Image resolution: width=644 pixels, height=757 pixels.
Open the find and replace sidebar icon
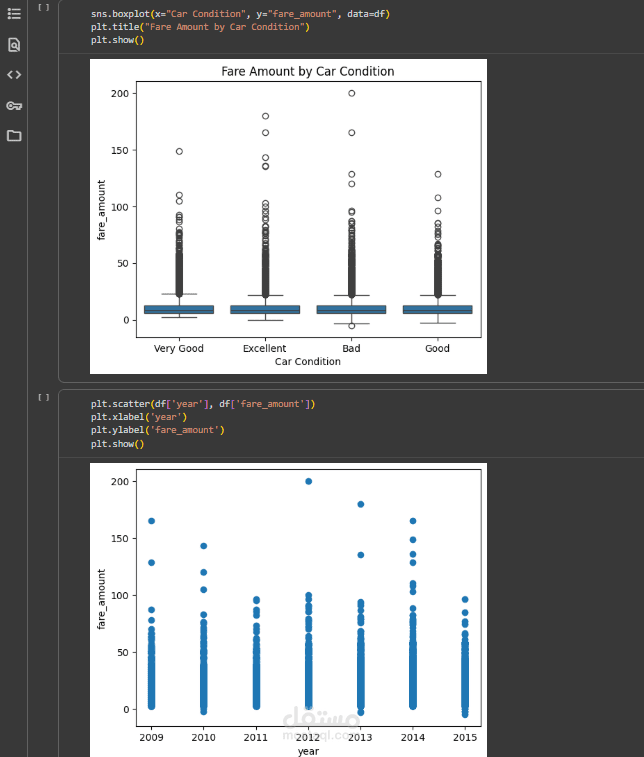click(14, 45)
